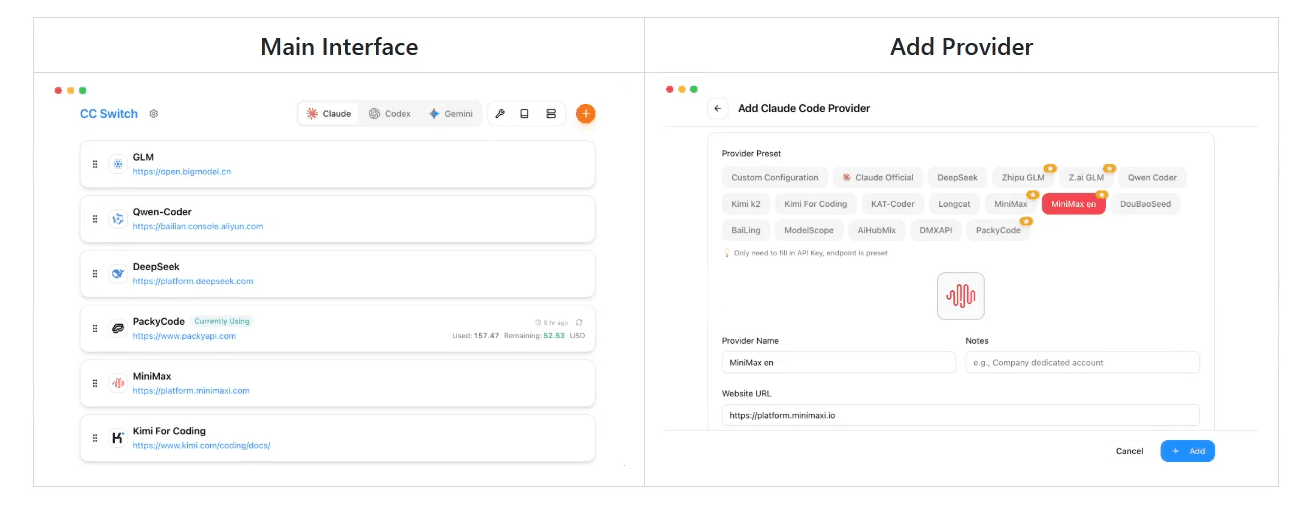Pick the Kimi For Coding preset
Image resolution: width=1307 pixels, height=517 pixels.
tap(815, 204)
